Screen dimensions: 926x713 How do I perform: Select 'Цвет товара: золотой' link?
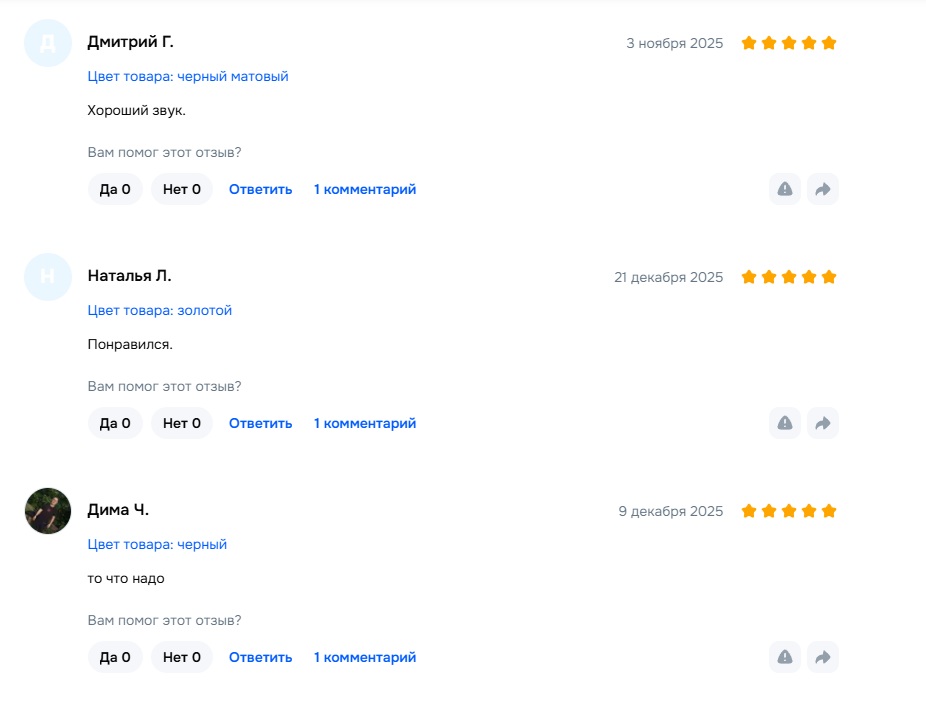tap(160, 310)
